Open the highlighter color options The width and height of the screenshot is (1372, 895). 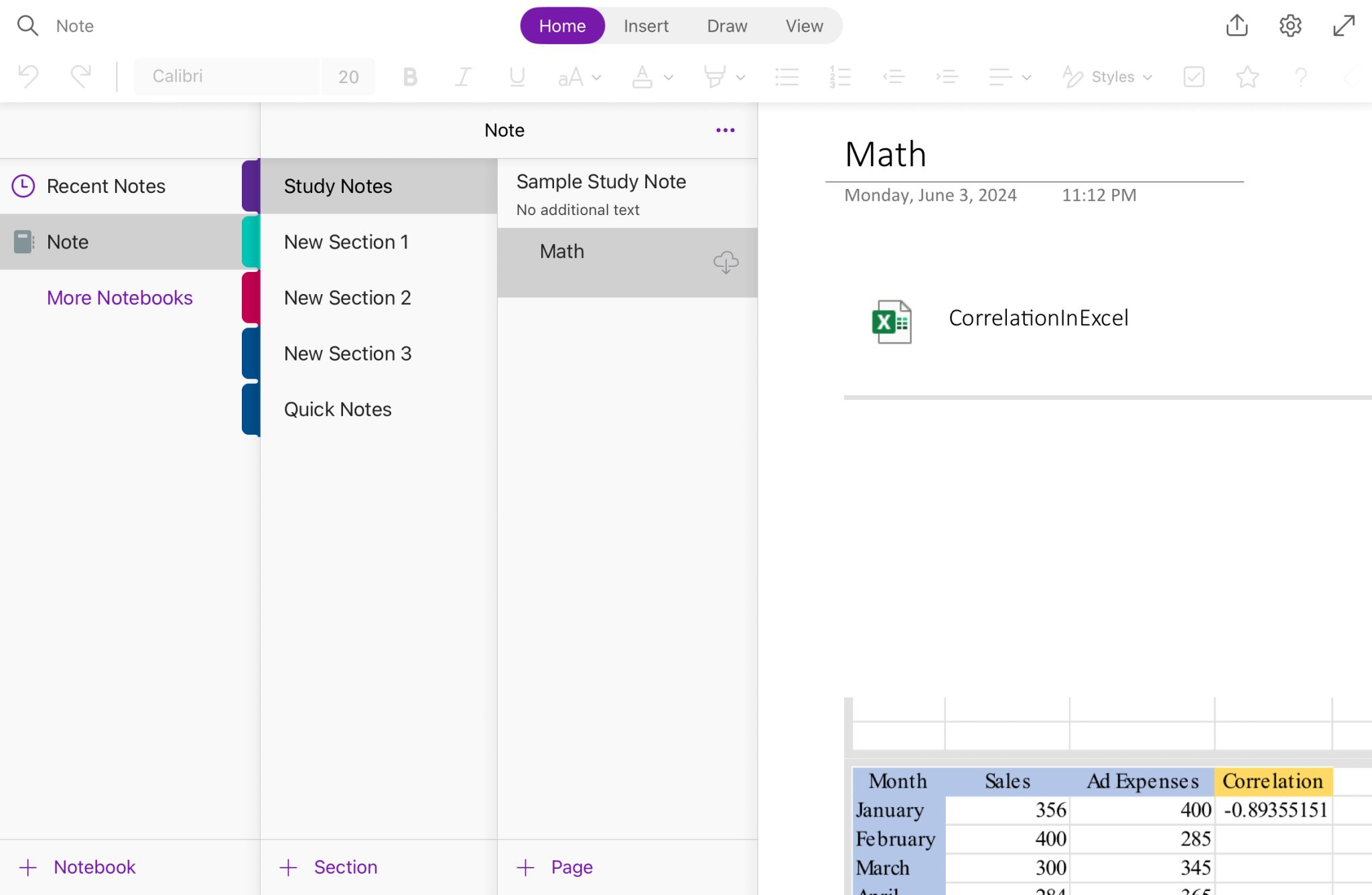(725, 76)
